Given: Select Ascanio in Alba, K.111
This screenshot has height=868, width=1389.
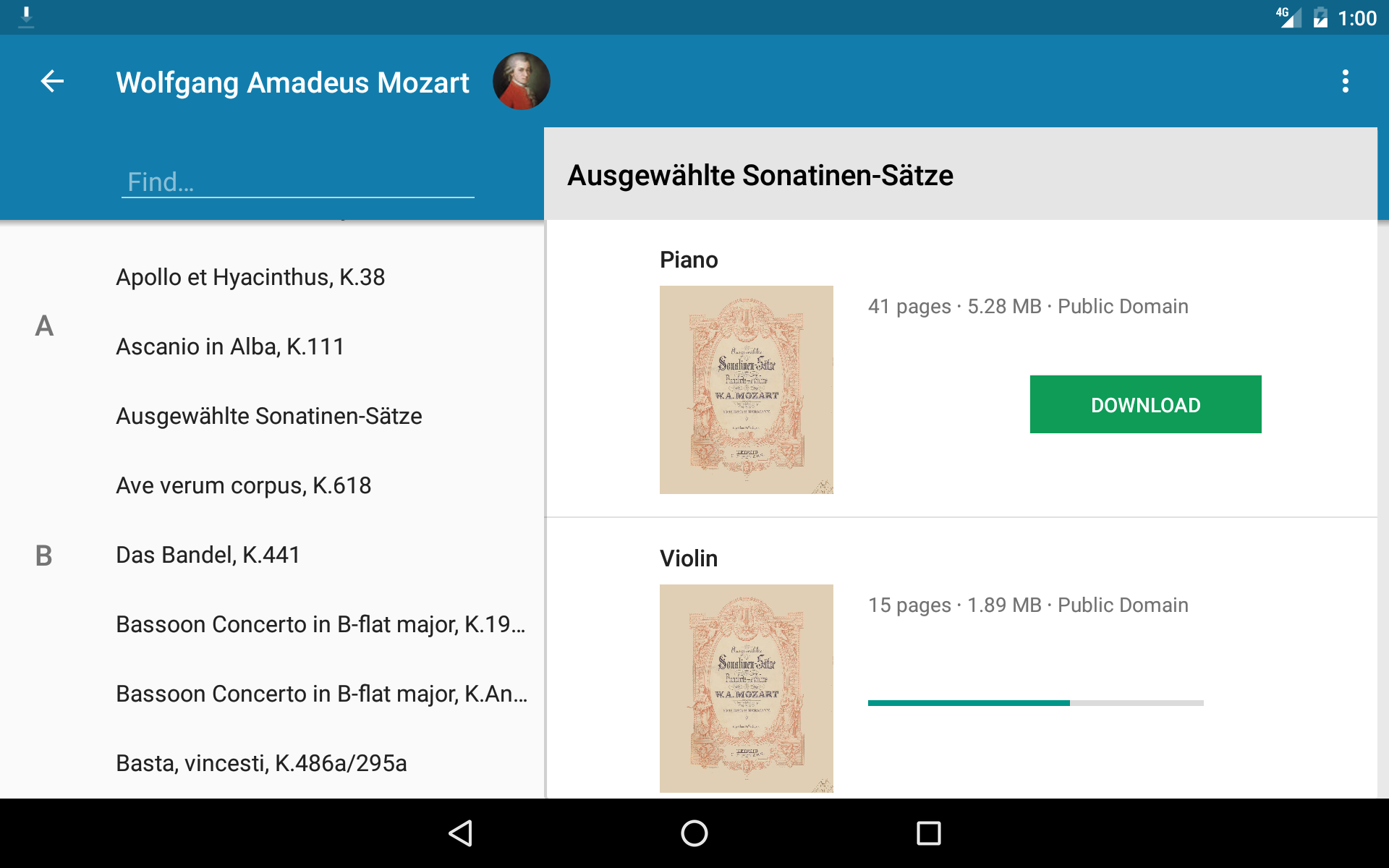Looking at the screenshot, I should pyautogui.click(x=230, y=346).
